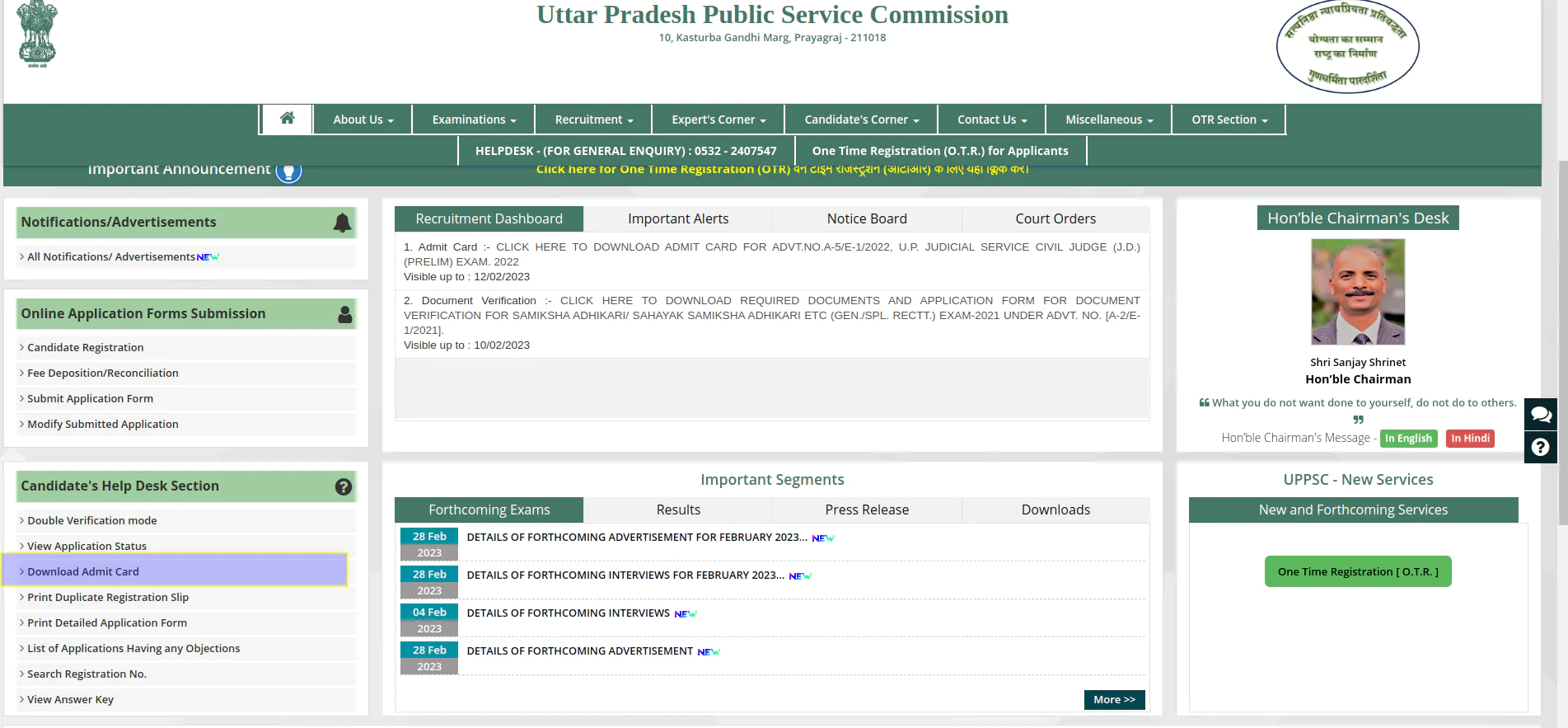Viewport: 1568px width, 728px height.
Task: Select the Results tab in Important Segments
Action: tap(677, 510)
